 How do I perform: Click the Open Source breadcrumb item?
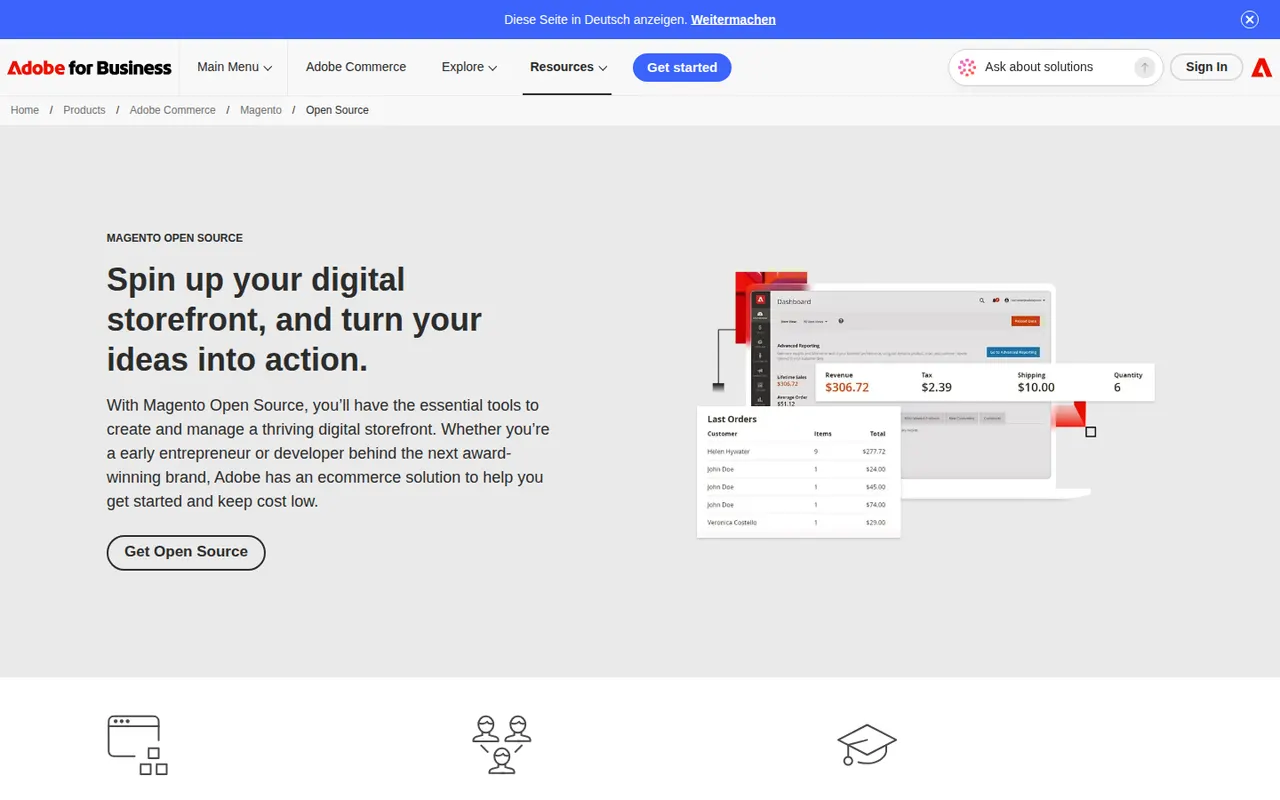[x=337, y=110]
